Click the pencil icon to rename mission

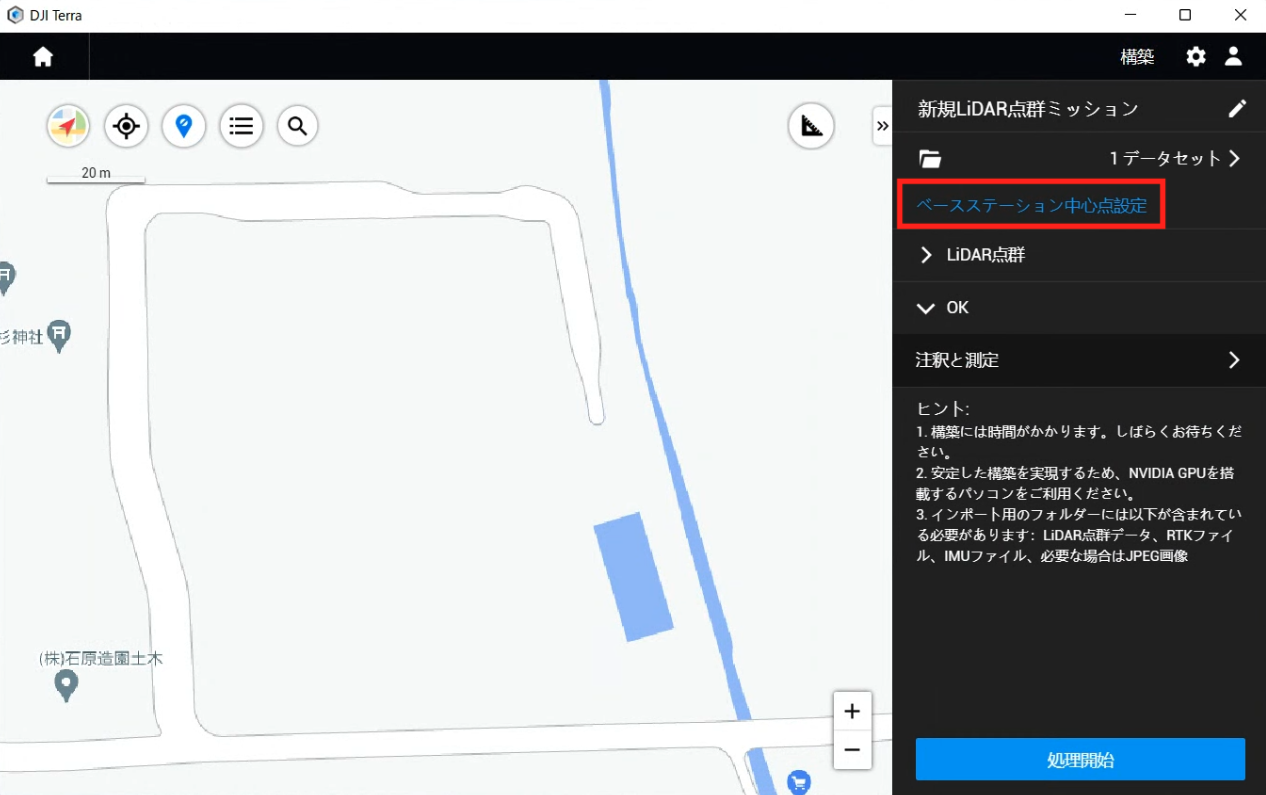(1238, 108)
